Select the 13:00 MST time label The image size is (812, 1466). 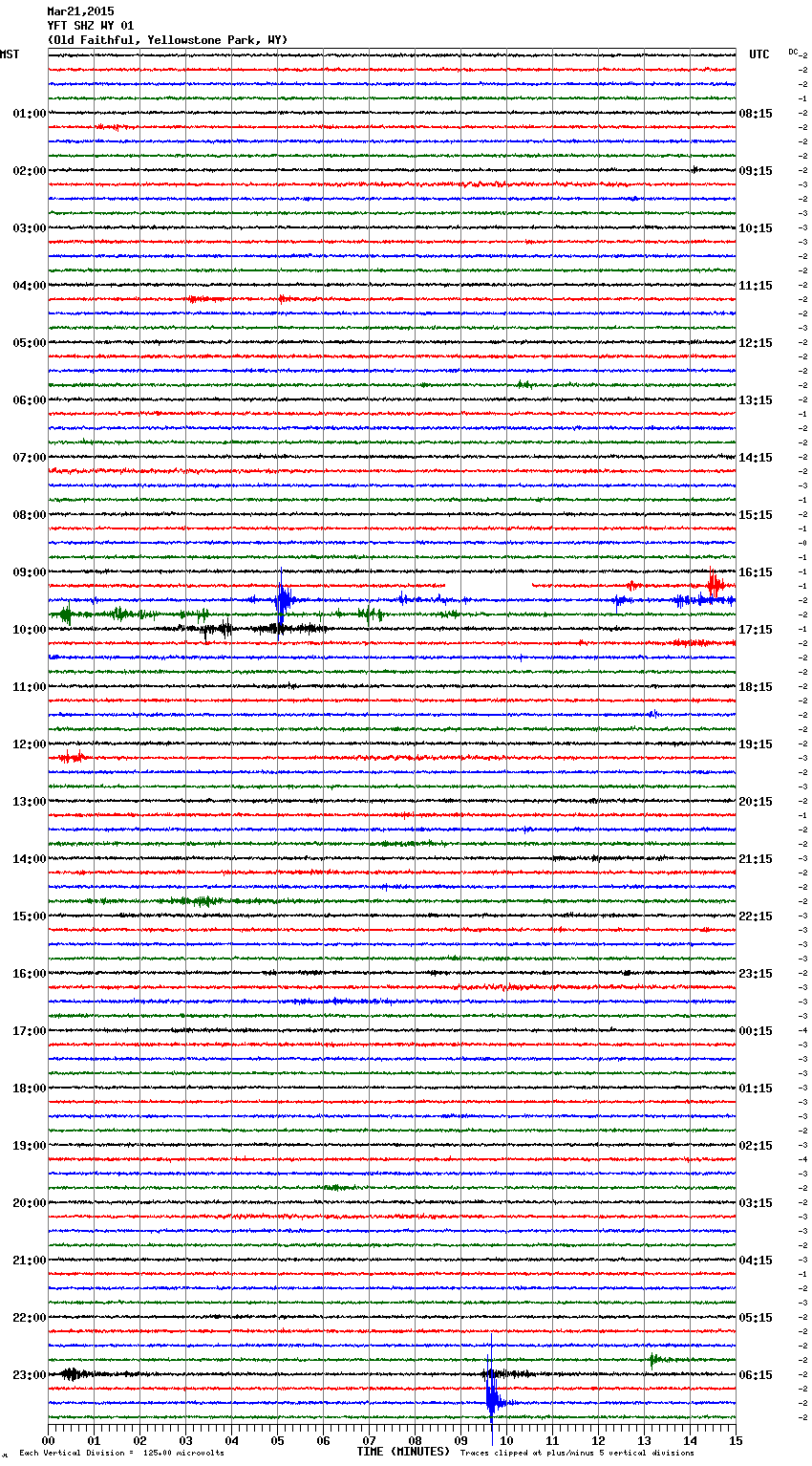(x=30, y=802)
